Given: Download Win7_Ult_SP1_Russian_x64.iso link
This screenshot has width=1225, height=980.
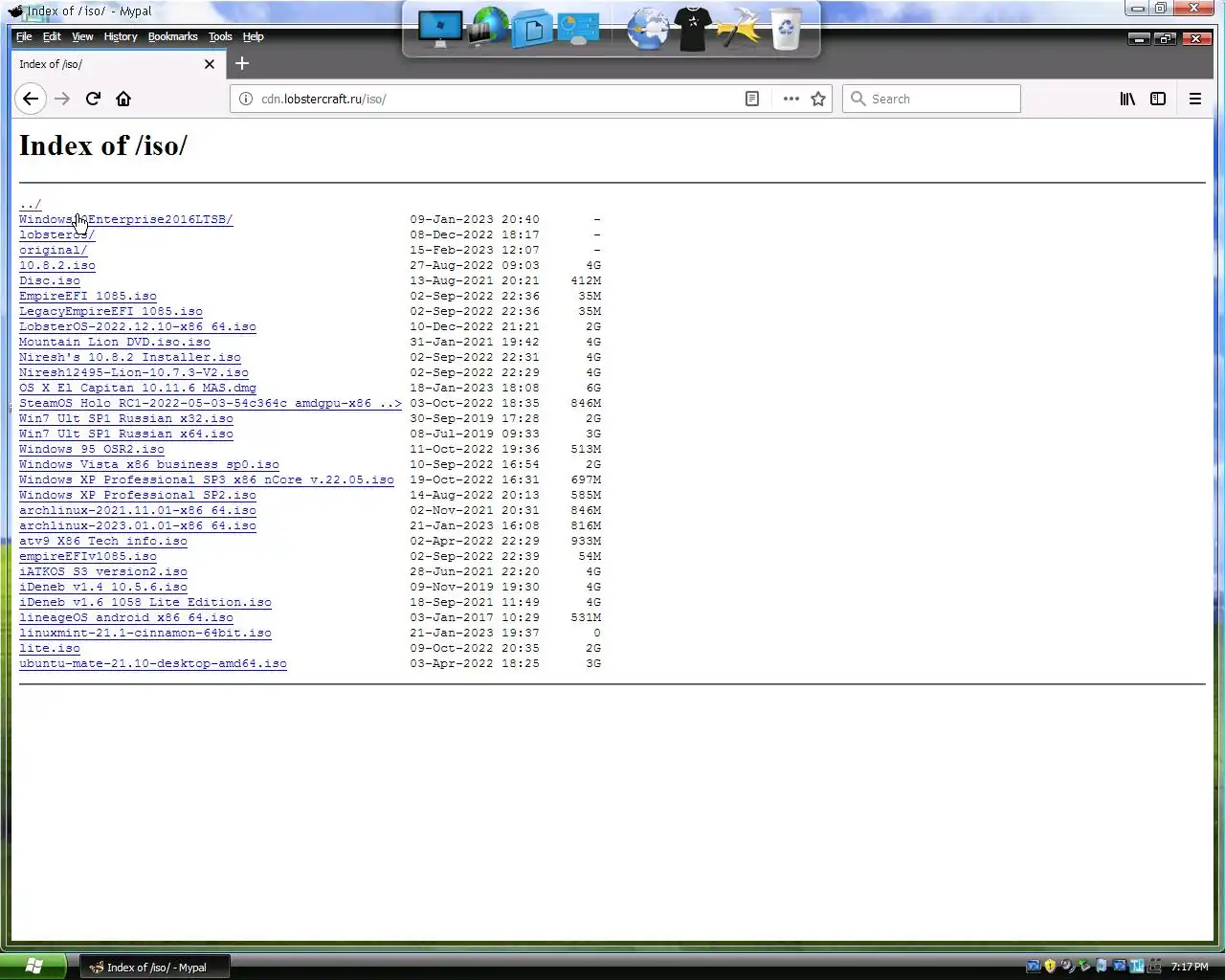Looking at the screenshot, I should [x=126, y=434].
